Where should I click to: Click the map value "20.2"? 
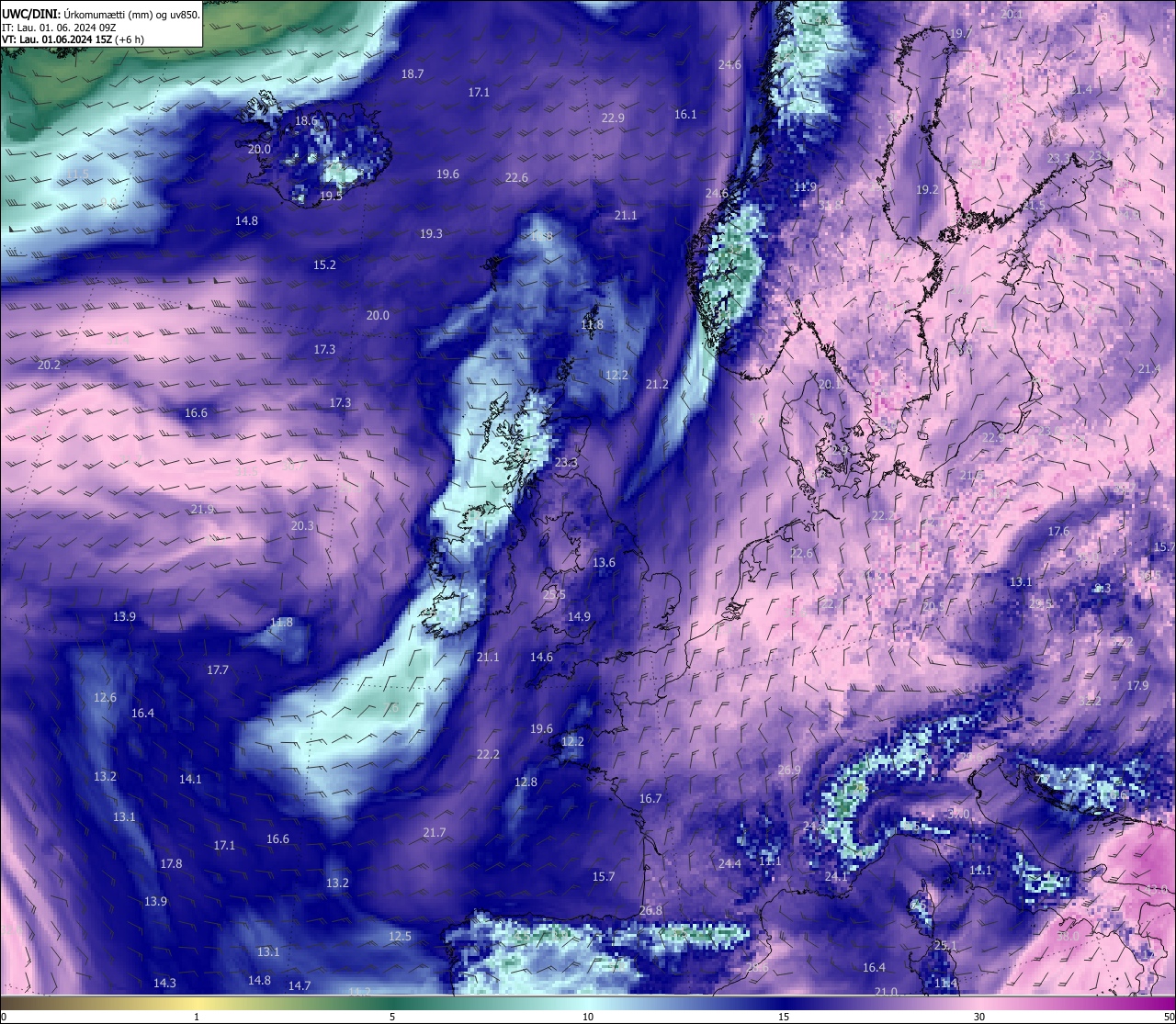coord(49,365)
